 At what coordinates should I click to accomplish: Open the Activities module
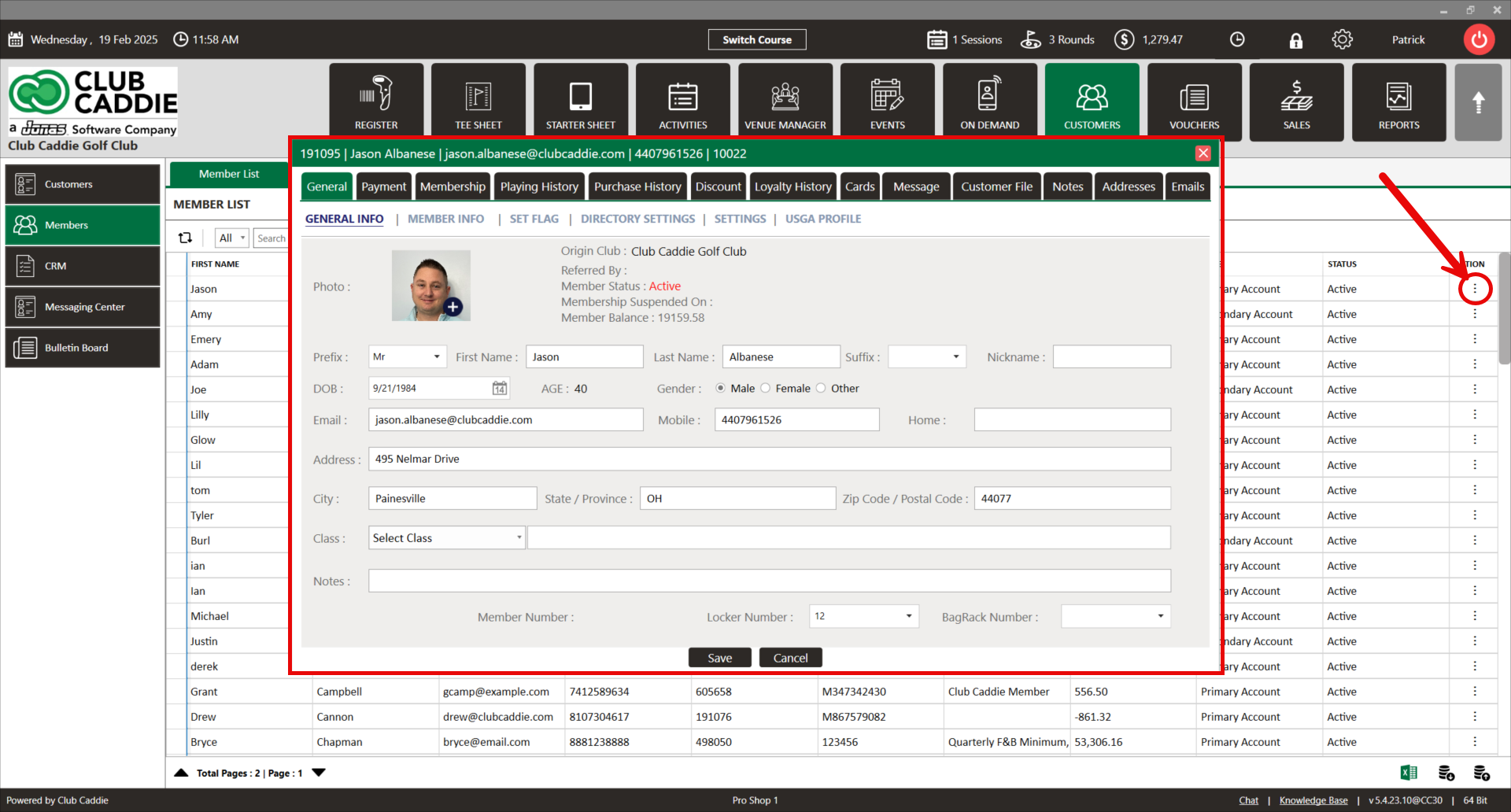(x=683, y=102)
